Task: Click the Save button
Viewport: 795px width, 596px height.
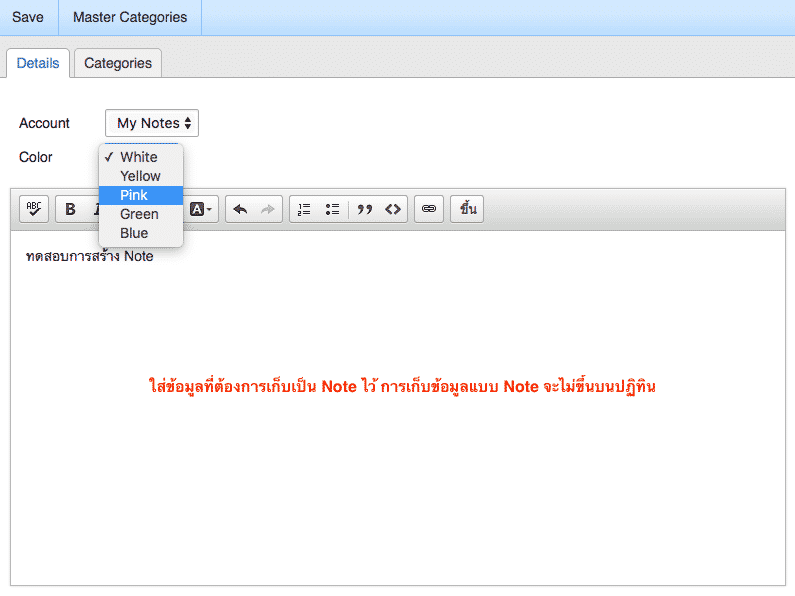Action: pyautogui.click(x=28, y=17)
